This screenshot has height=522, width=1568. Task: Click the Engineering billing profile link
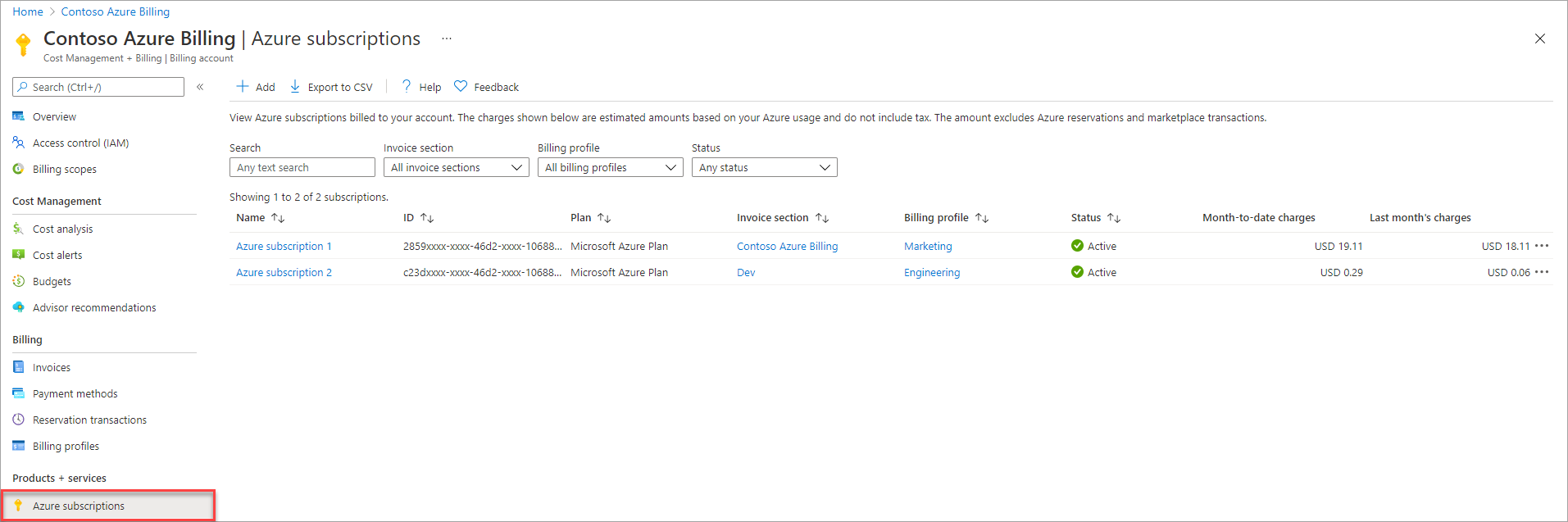tap(932, 272)
